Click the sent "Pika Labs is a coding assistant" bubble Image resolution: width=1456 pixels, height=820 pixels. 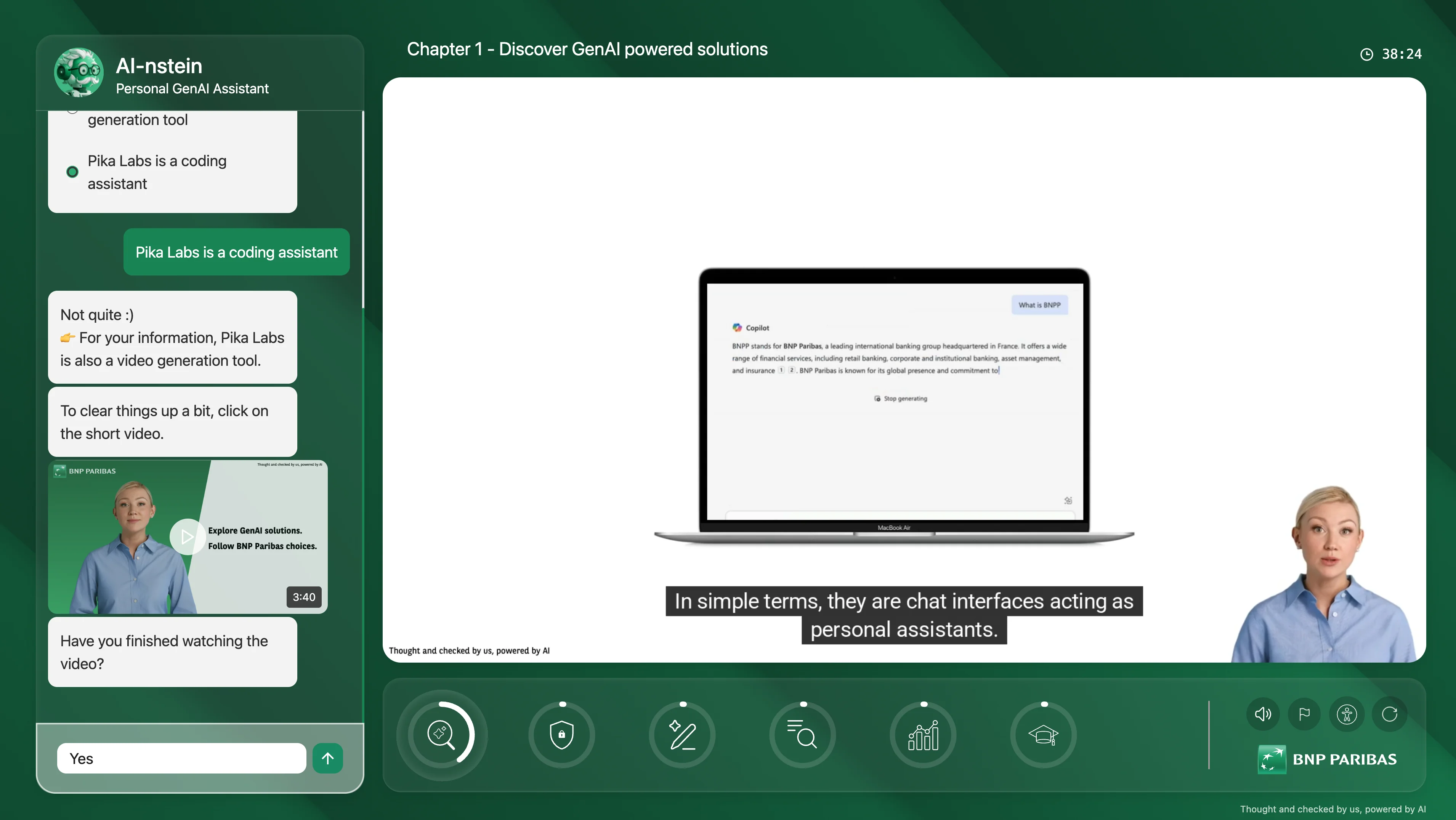[x=236, y=252]
